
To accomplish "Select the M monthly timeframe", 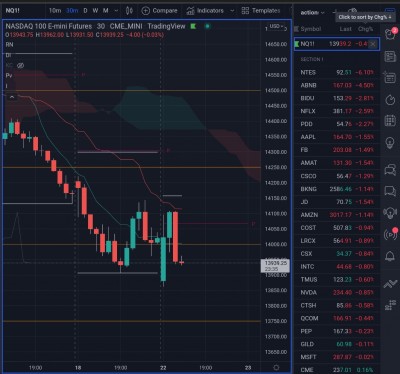I will tap(105, 11).
